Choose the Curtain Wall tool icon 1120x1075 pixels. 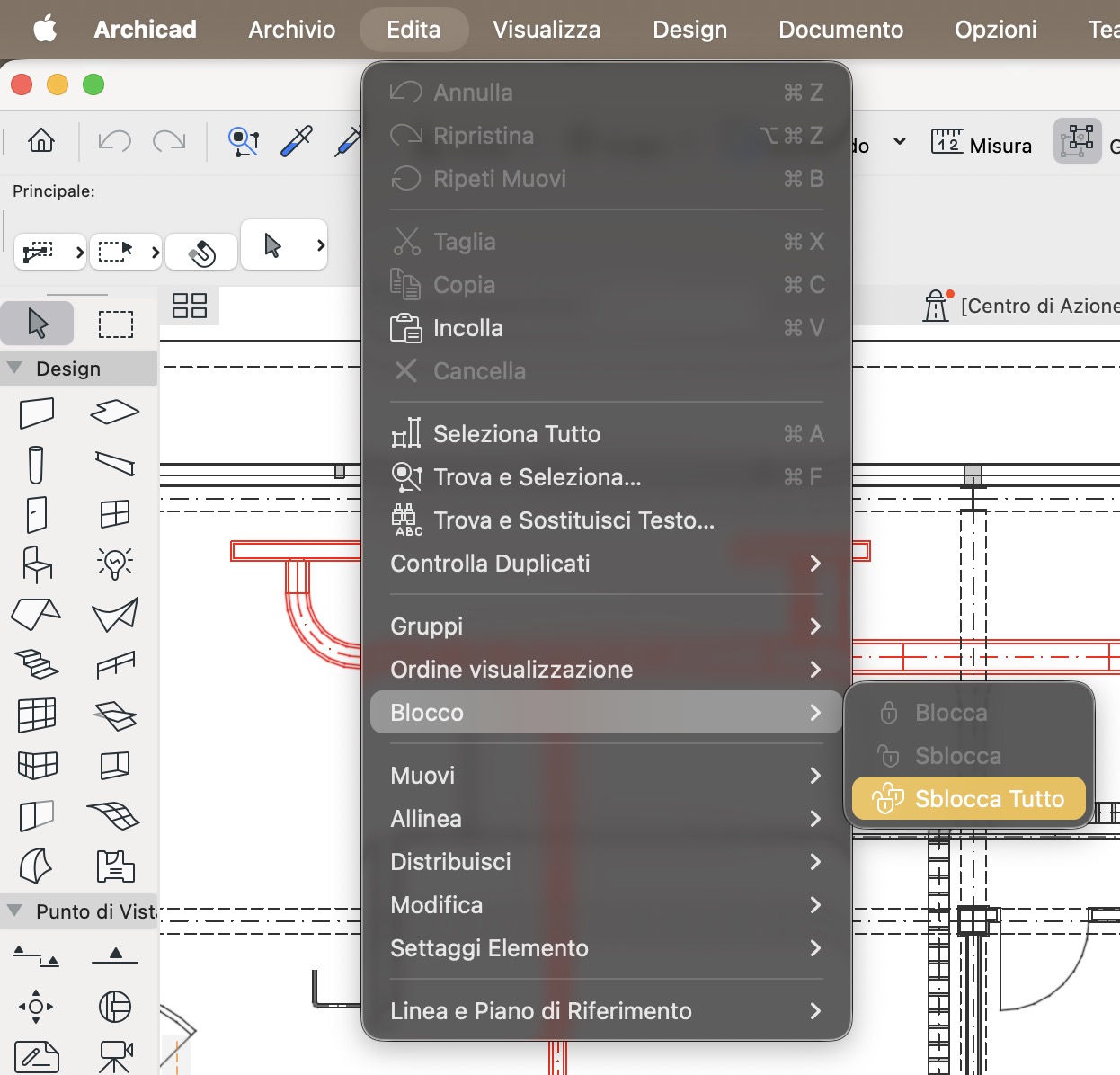(37, 715)
